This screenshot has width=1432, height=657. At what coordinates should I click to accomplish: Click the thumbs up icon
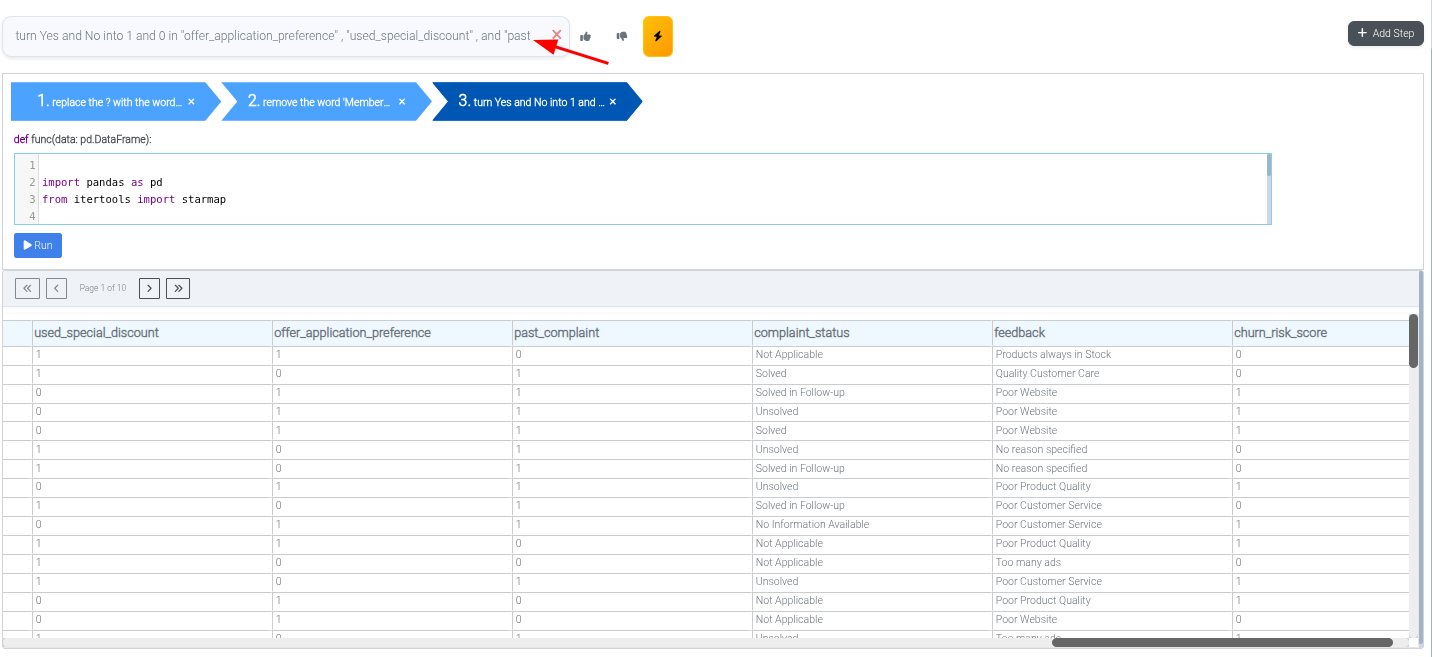pos(586,36)
